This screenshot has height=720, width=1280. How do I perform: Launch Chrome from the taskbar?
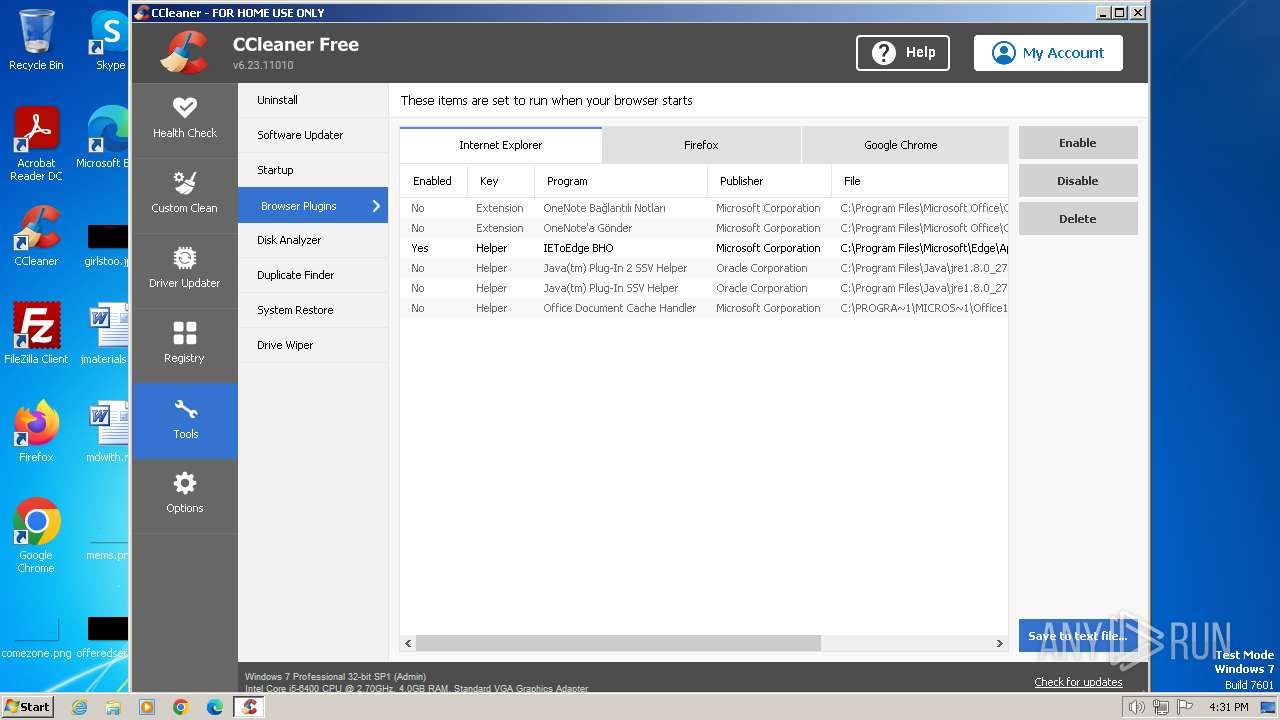181,707
